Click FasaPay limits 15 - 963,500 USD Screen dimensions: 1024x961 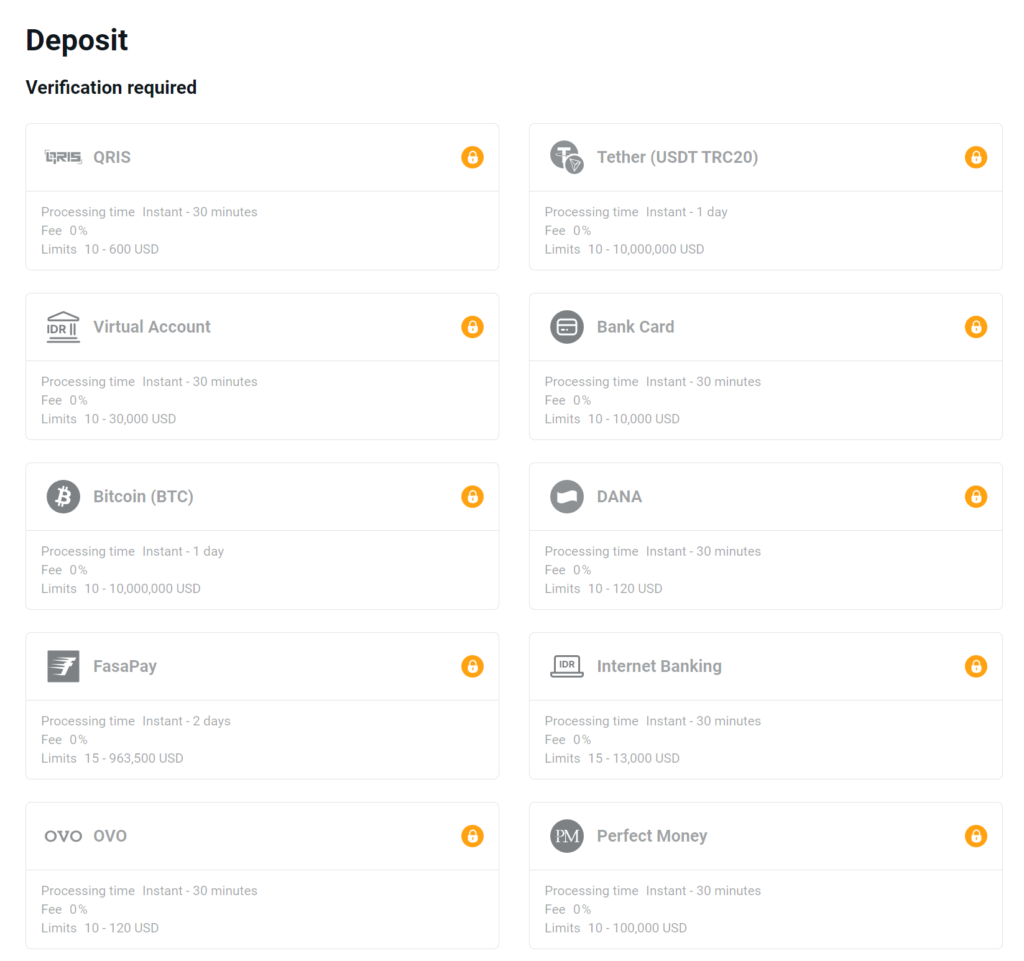(x=112, y=759)
